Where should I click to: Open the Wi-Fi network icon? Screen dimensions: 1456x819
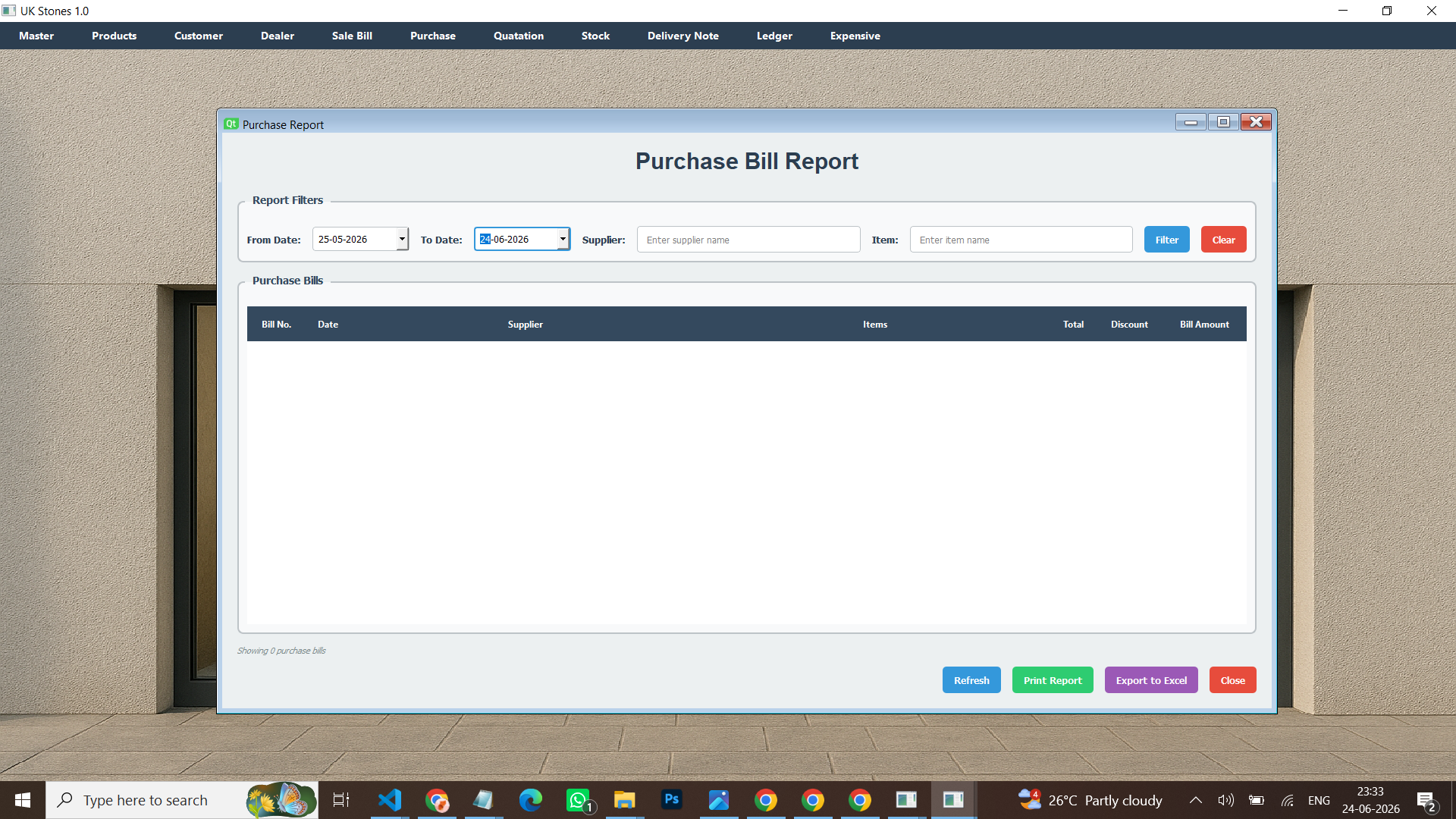point(1288,800)
